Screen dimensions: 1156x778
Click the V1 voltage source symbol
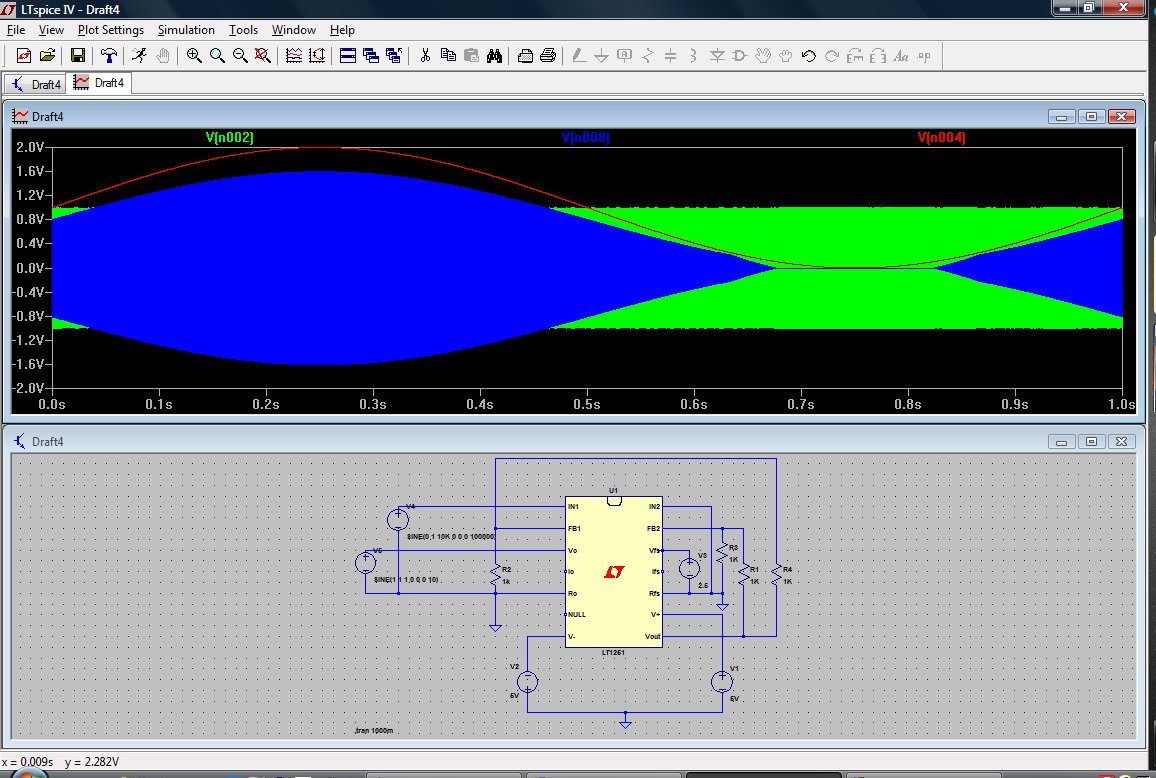(722, 681)
